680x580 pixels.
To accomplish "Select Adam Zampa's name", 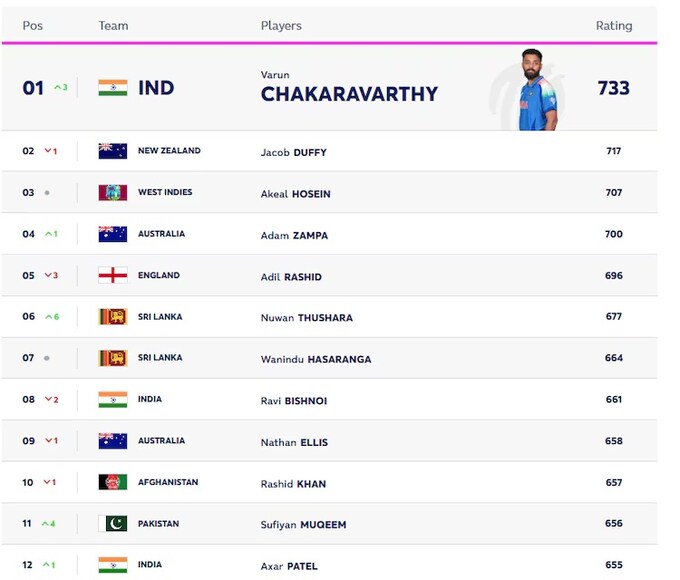I will click(x=294, y=235).
